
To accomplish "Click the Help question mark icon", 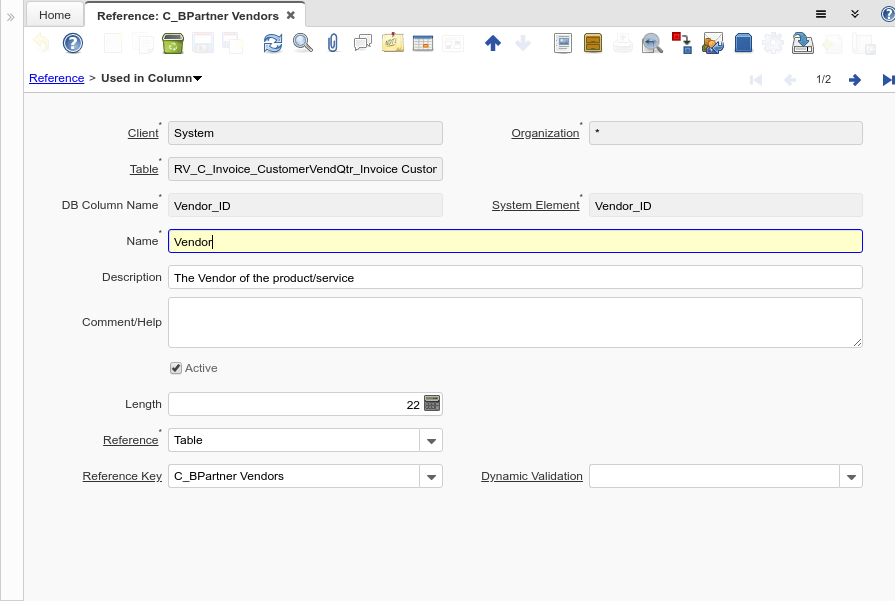I will pos(73,43).
